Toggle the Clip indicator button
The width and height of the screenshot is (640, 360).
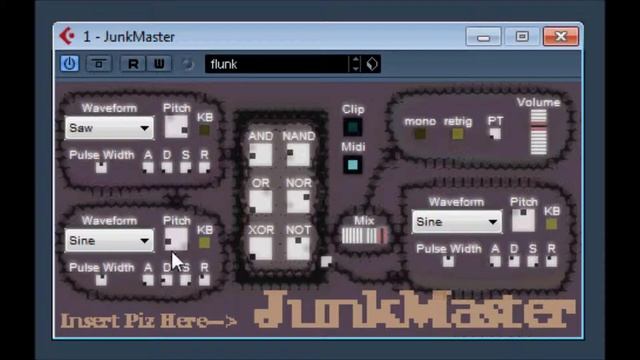point(353,127)
